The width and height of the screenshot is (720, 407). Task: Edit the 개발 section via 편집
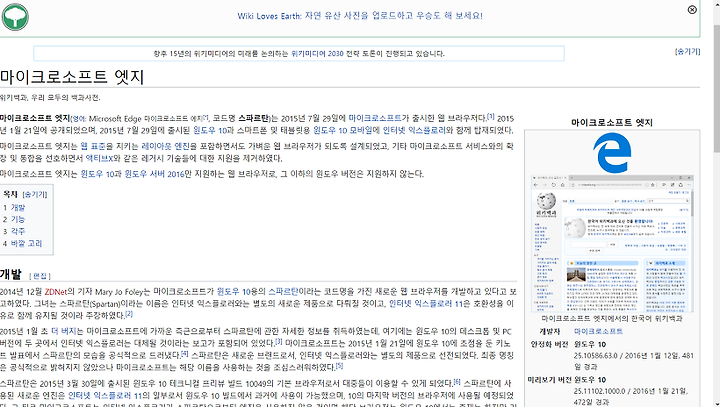pos(39,276)
